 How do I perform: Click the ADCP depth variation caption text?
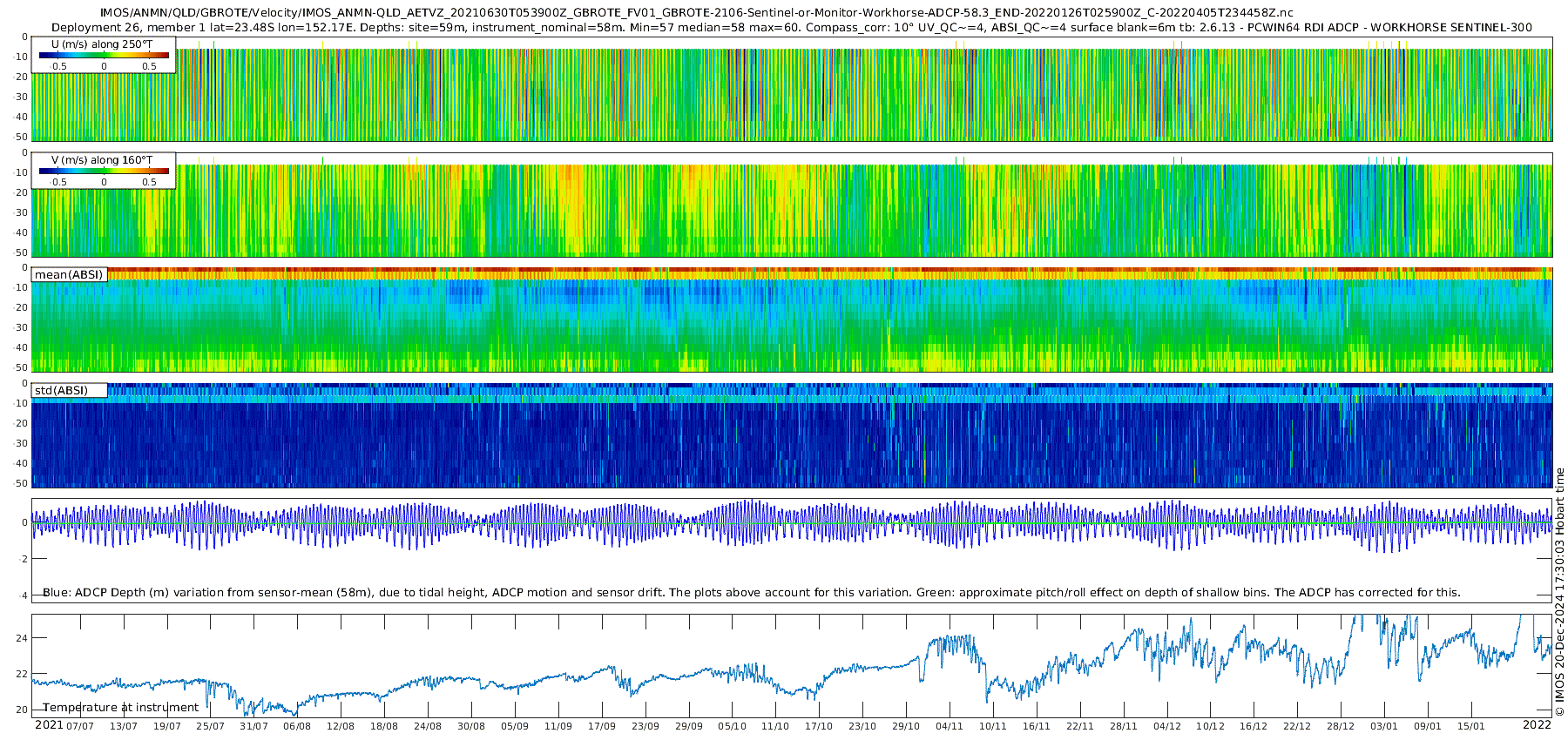[752, 592]
